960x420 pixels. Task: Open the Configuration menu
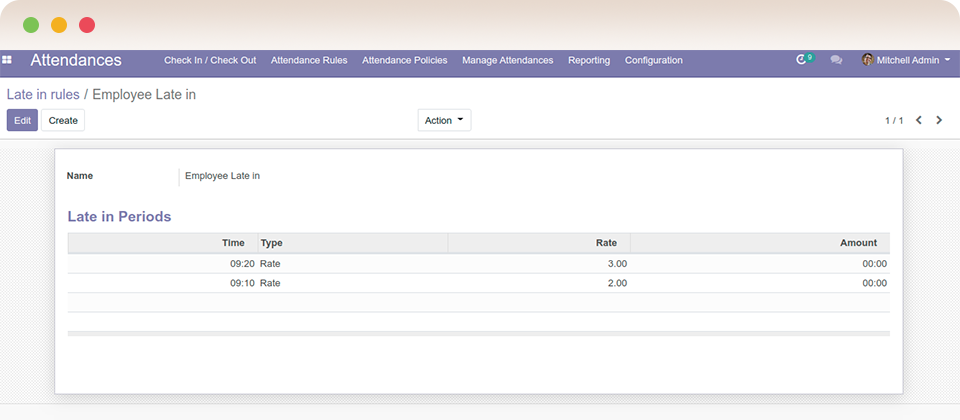pyautogui.click(x=654, y=60)
